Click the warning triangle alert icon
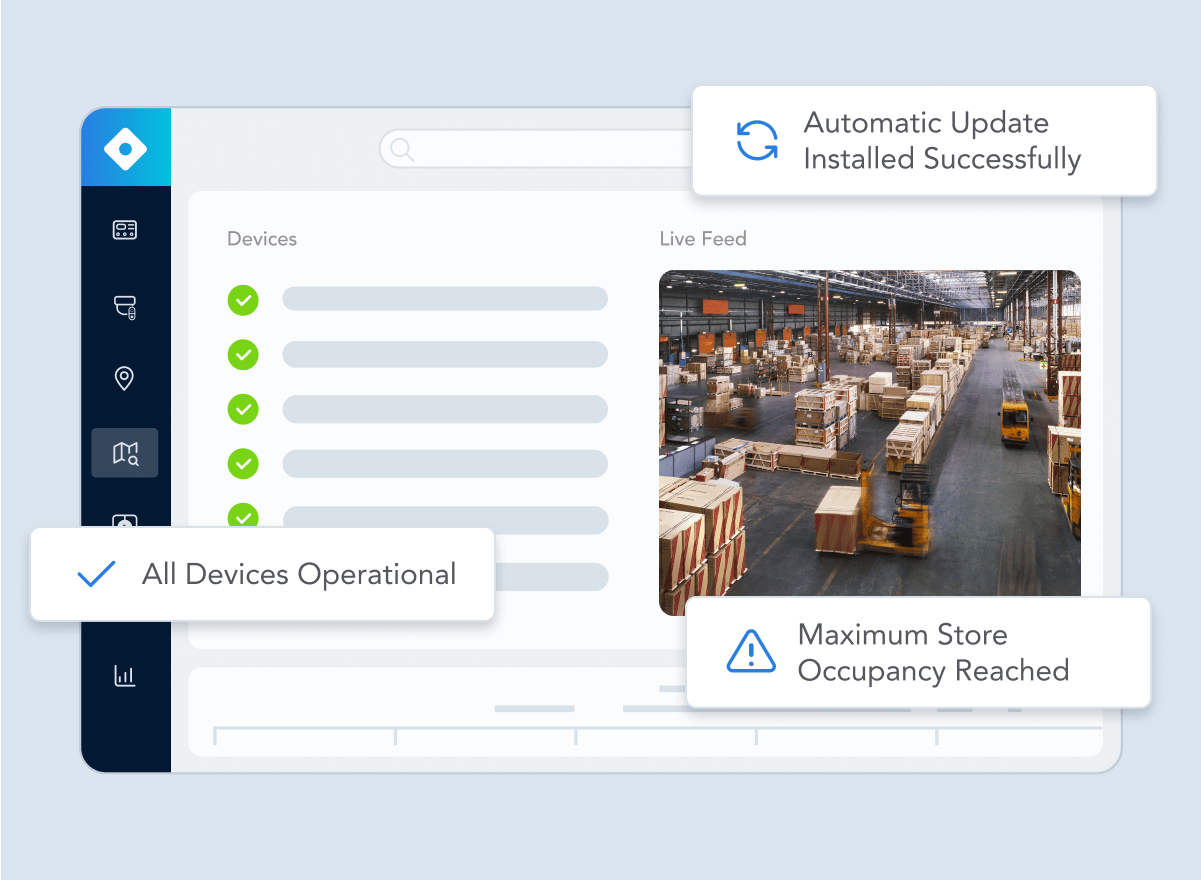The image size is (1201, 880). (750, 652)
